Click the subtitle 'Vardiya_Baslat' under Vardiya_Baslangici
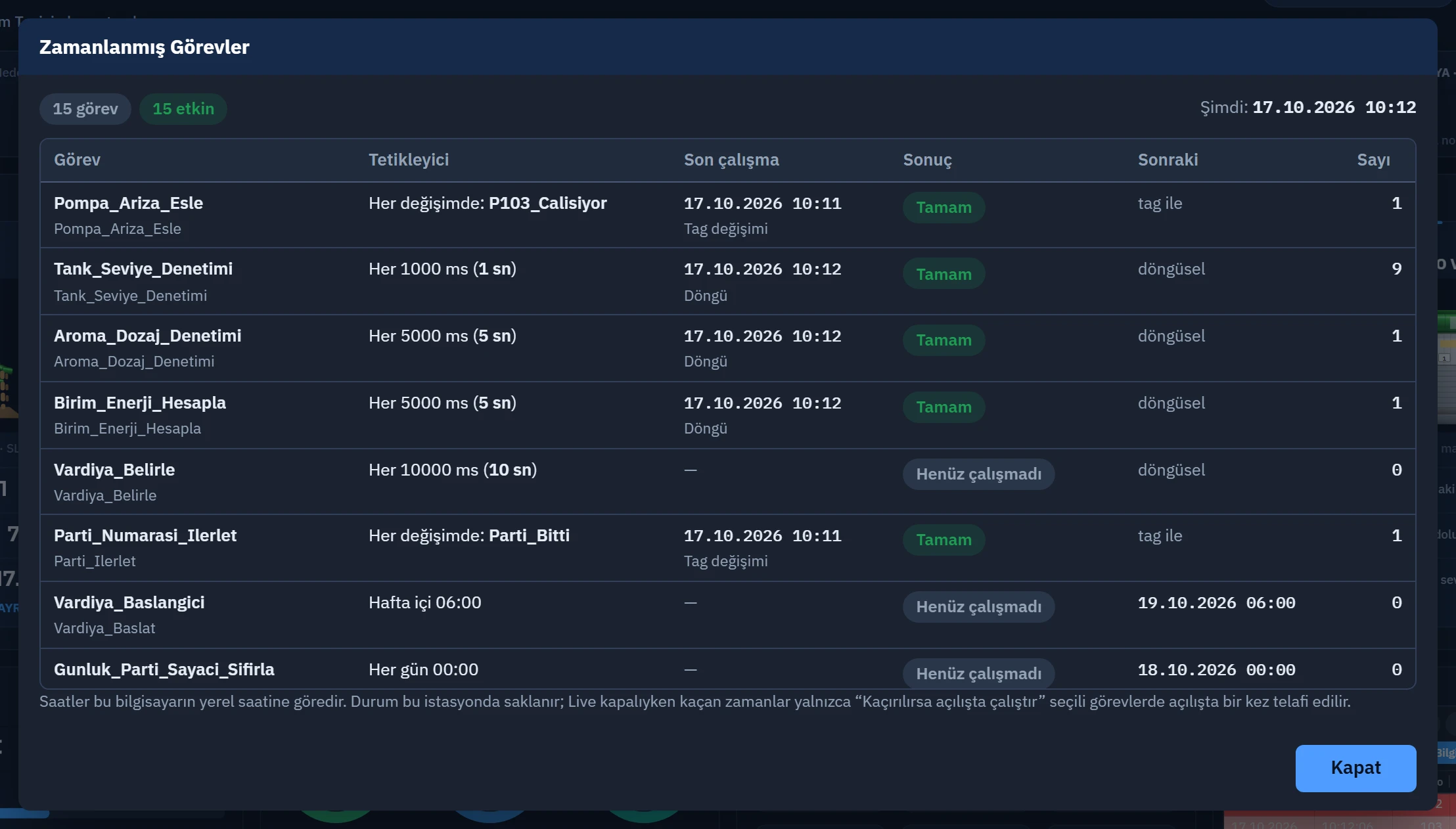This screenshot has width=1456, height=829. pyautogui.click(x=104, y=628)
